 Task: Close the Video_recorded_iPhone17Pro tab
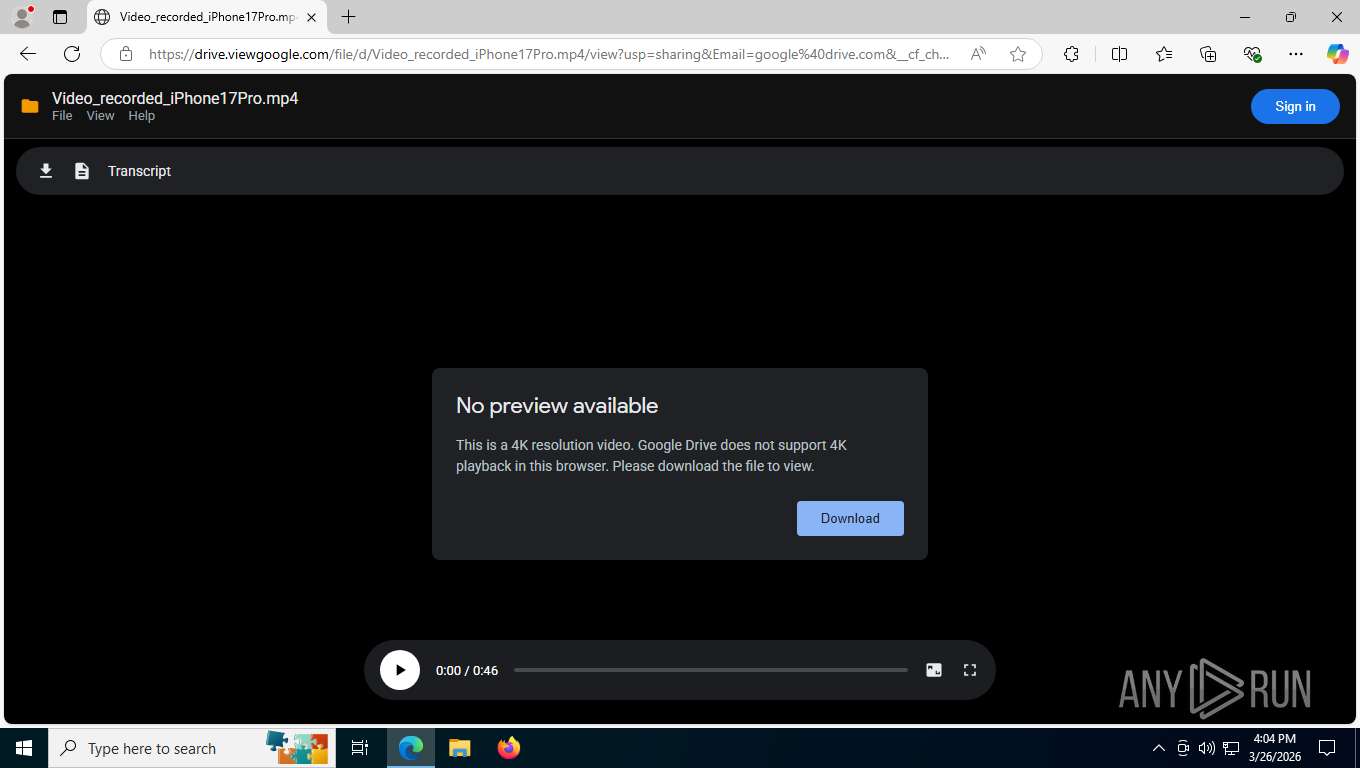coord(311,17)
